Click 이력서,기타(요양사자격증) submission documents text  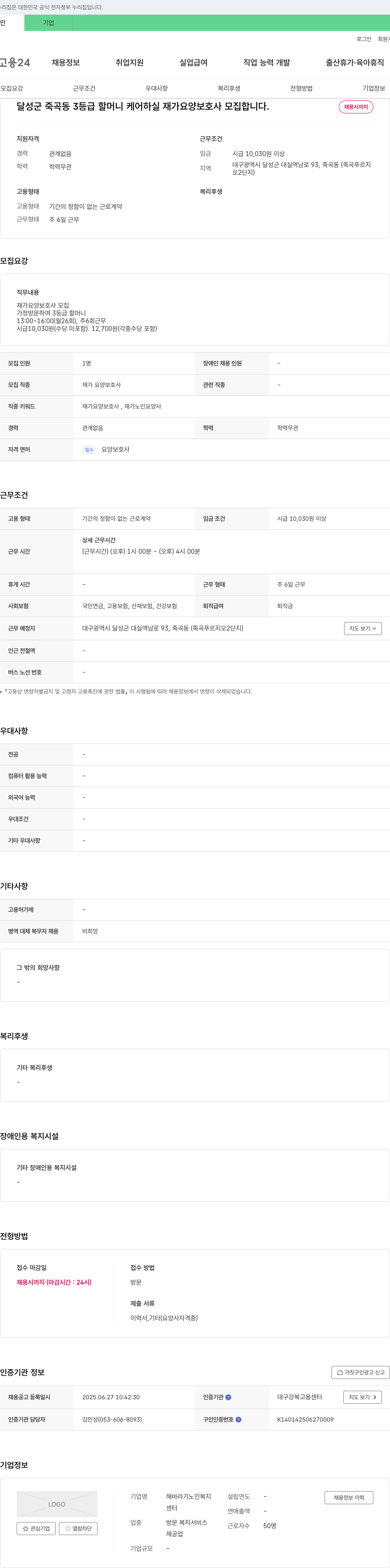click(x=164, y=1318)
